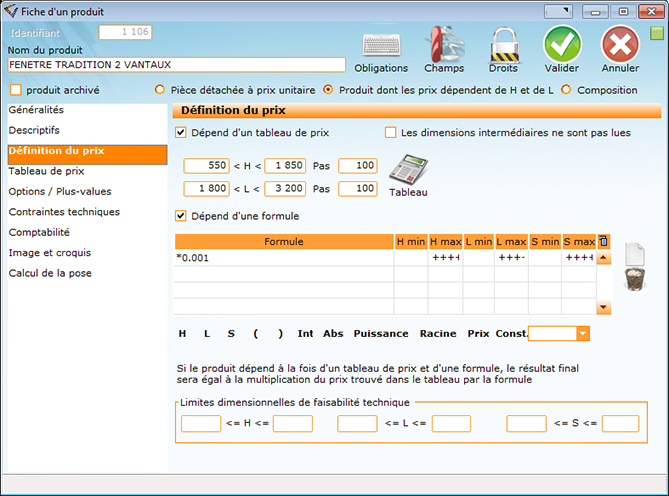This screenshot has height=496, width=669.
Task: Click the L minimum field 1 800
Action: 207,189
